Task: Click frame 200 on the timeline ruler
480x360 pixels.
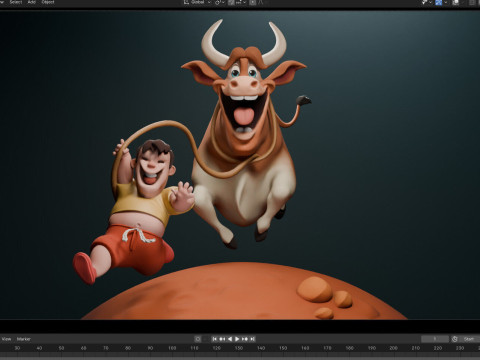Action: pos(394,348)
